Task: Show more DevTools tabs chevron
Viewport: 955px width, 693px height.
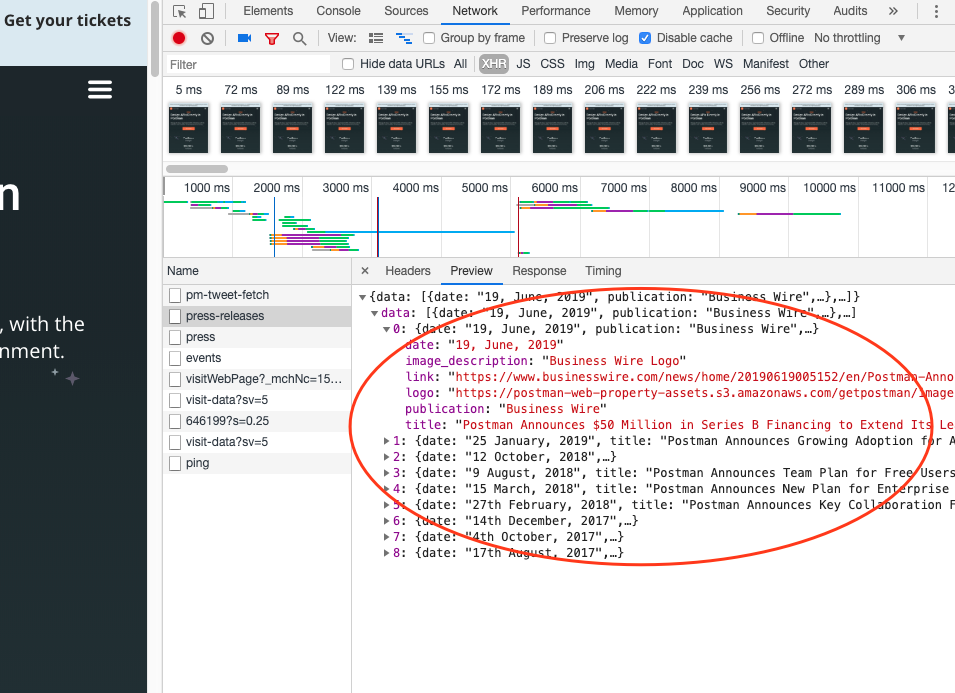Action: (x=893, y=11)
